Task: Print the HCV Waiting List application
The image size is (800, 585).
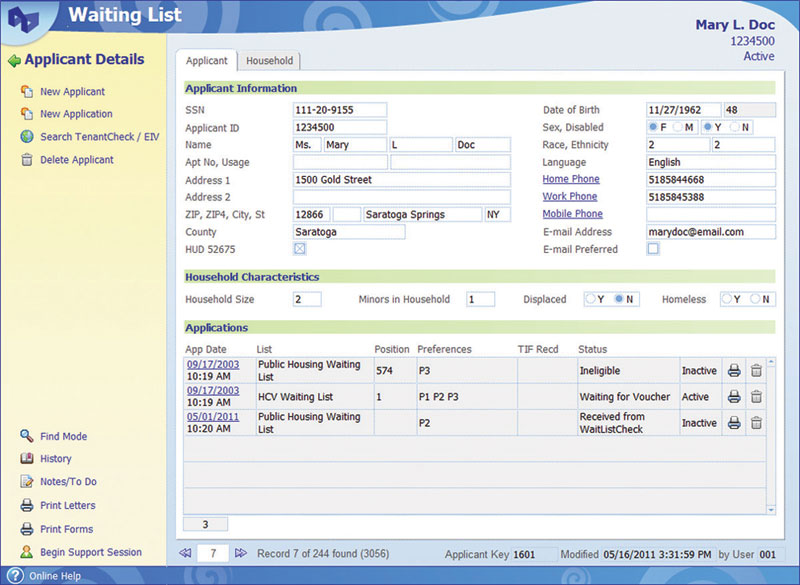Action: coord(734,397)
